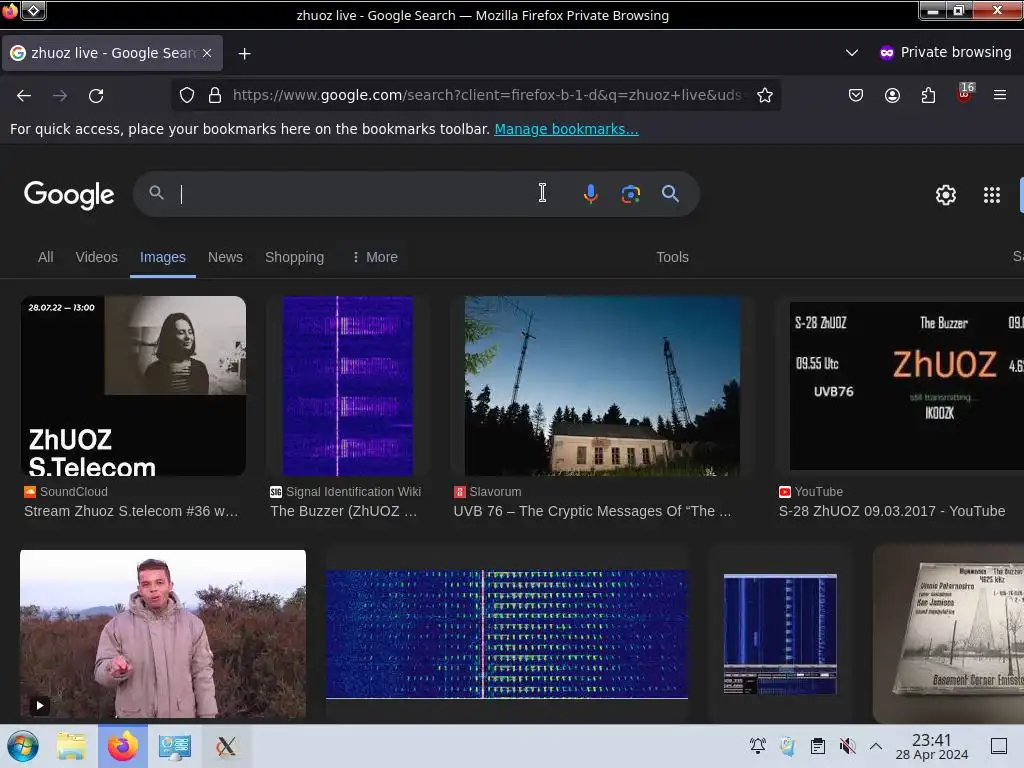This screenshot has height=768, width=1024.
Task: Open the Extensions puzzle icon
Action: point(928,95)
